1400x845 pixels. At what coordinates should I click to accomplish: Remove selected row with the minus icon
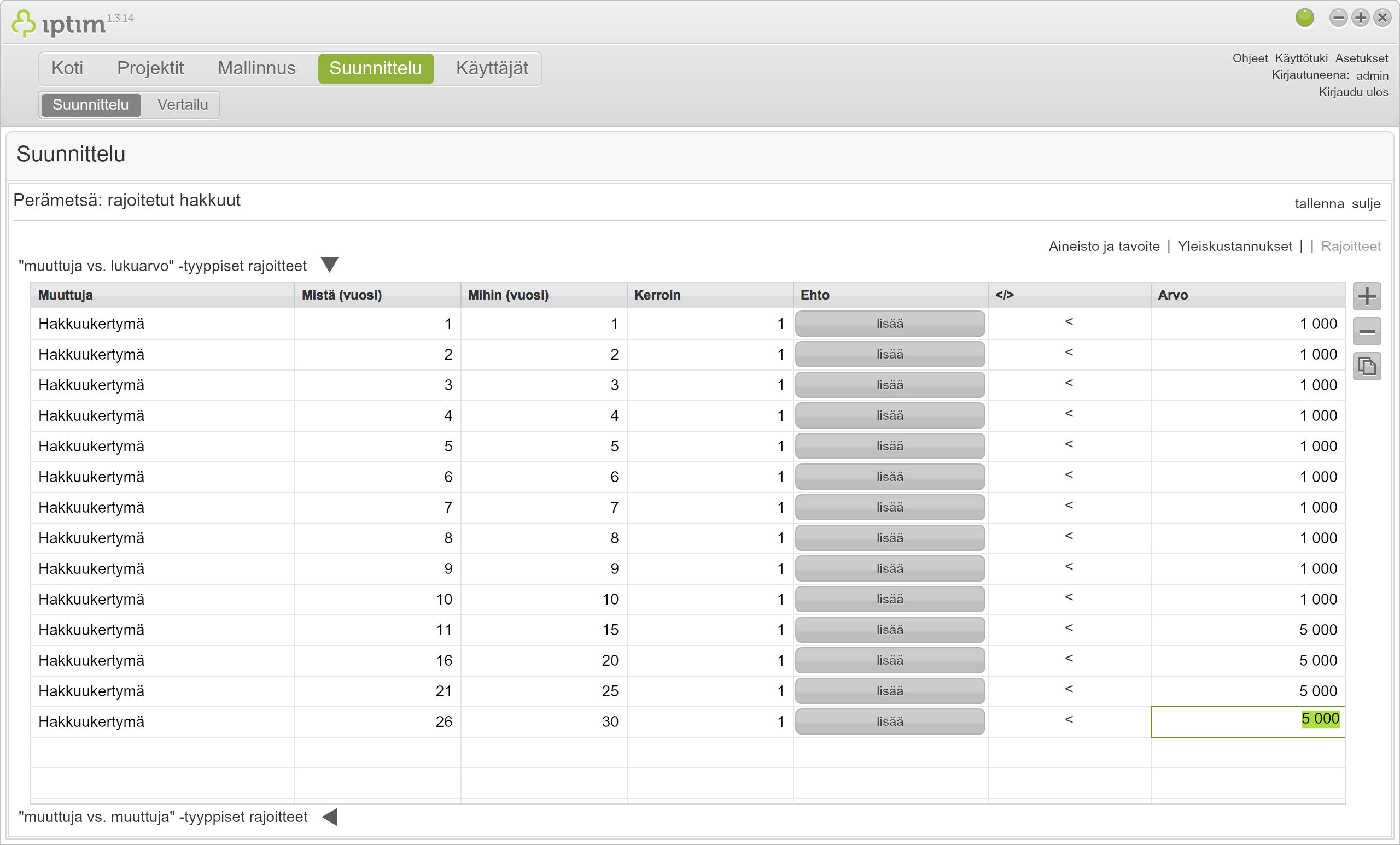coord(1367,332)
